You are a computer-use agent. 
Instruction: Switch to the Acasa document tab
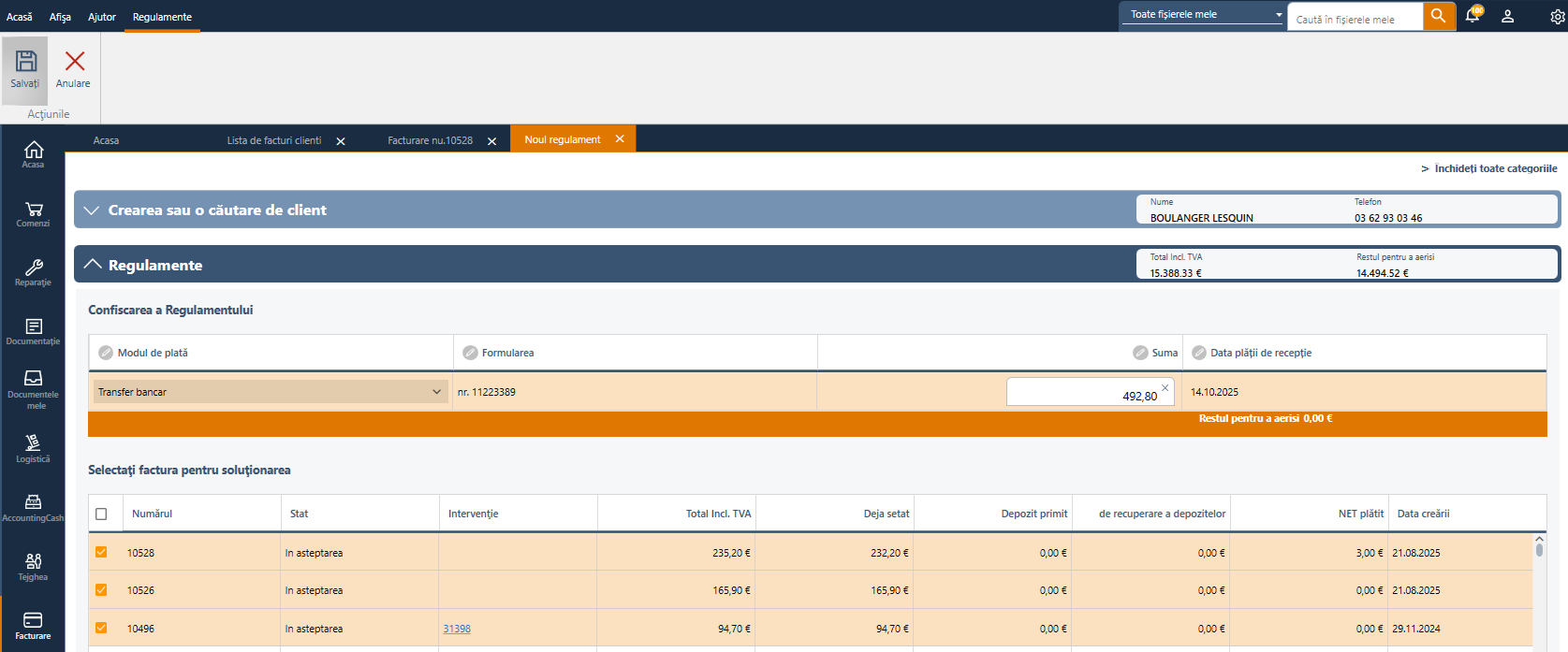tap(106, 140)
